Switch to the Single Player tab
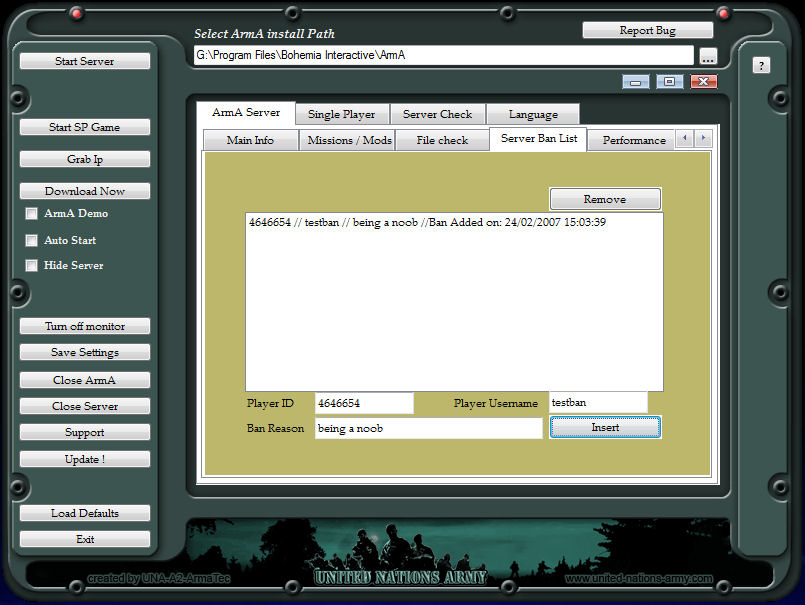 tap(341, 114)
